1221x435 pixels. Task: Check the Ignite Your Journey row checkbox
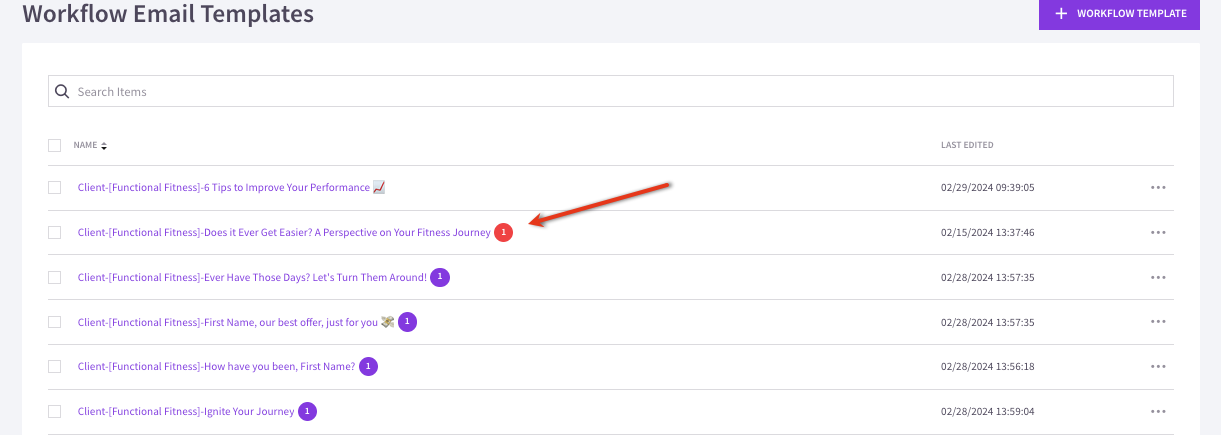coord(55,411)
